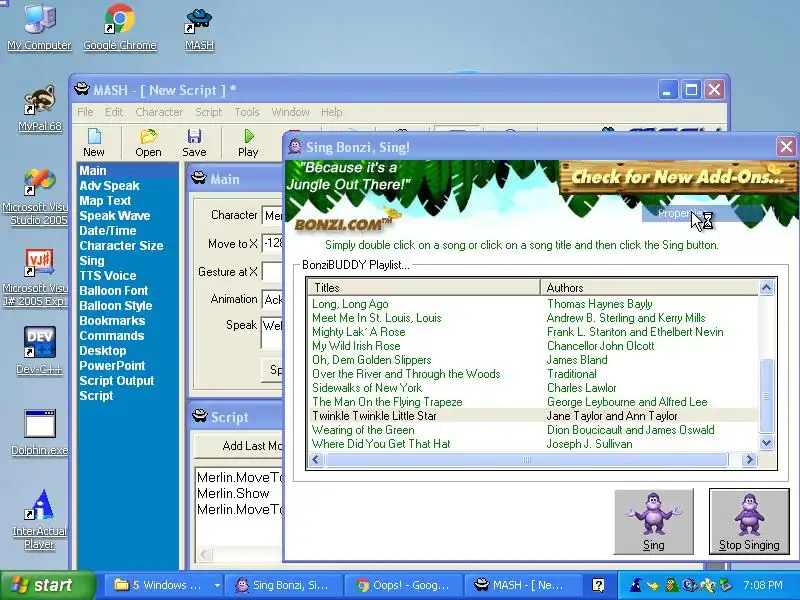Viewport: 800px width, 600px height.
Task: Click Check for New Add-Ons banner
Action: pos(678,177)
